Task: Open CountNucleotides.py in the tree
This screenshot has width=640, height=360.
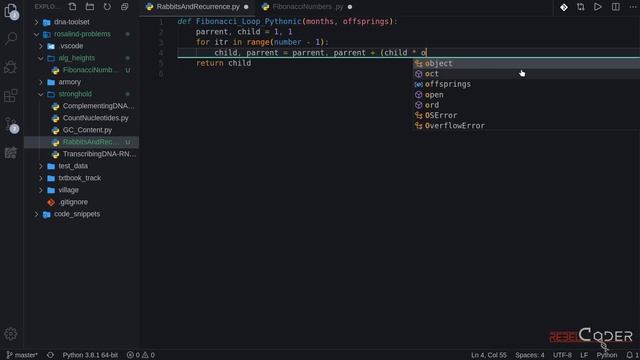Action: point(95,118)
